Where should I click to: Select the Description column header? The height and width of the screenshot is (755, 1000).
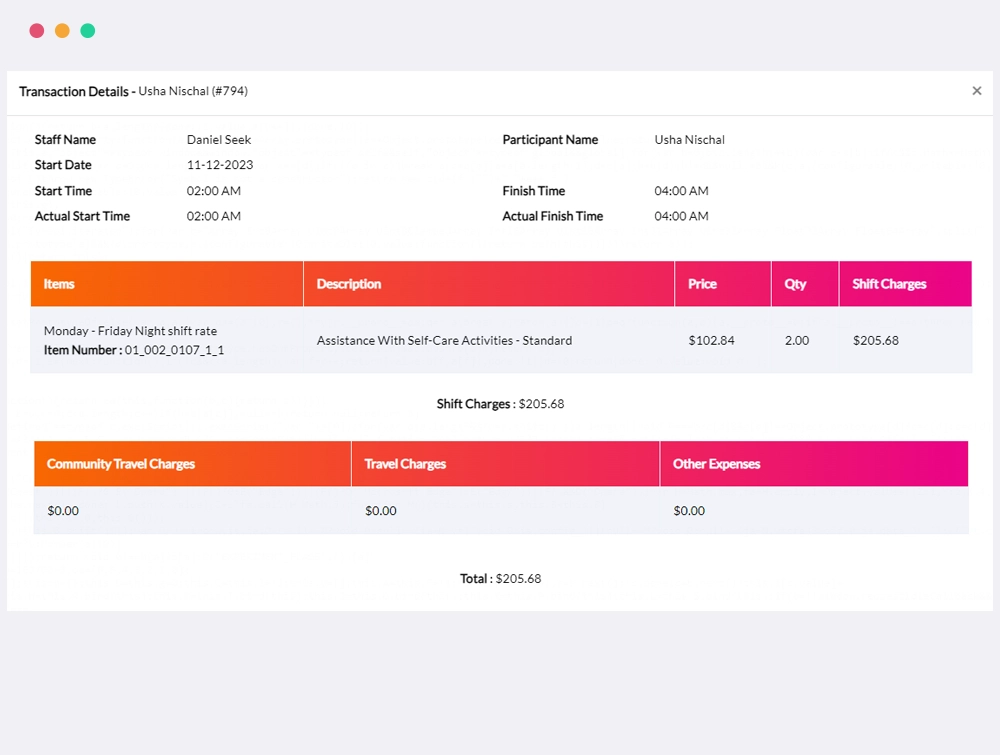(x=489, y=284)
